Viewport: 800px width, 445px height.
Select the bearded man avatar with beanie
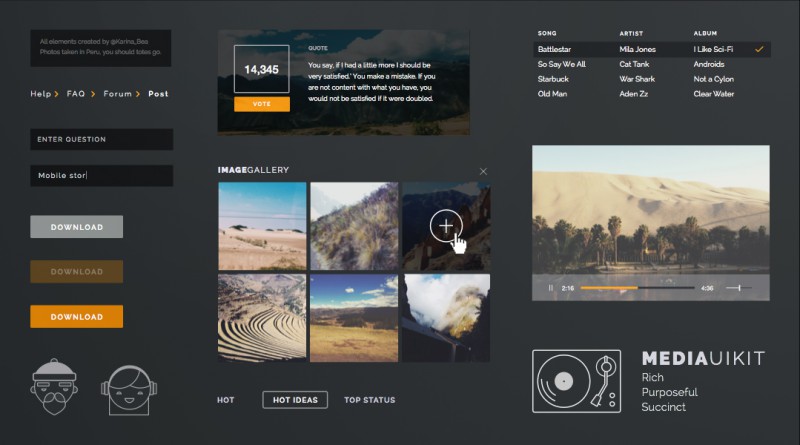[52, 386]
